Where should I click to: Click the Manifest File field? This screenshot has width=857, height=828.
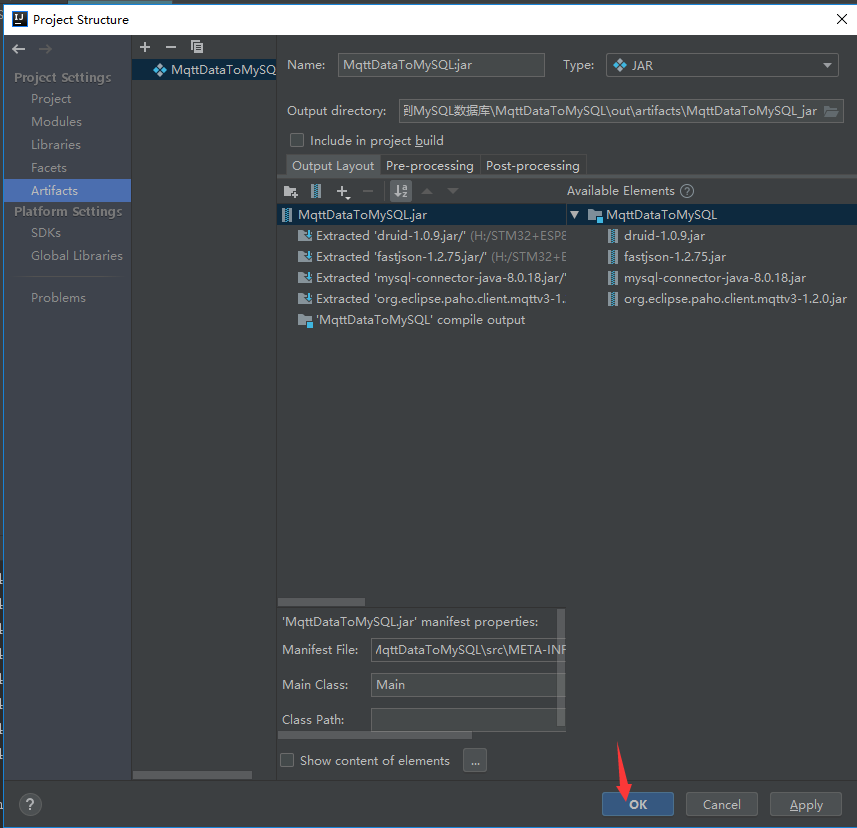pos(468,650)
